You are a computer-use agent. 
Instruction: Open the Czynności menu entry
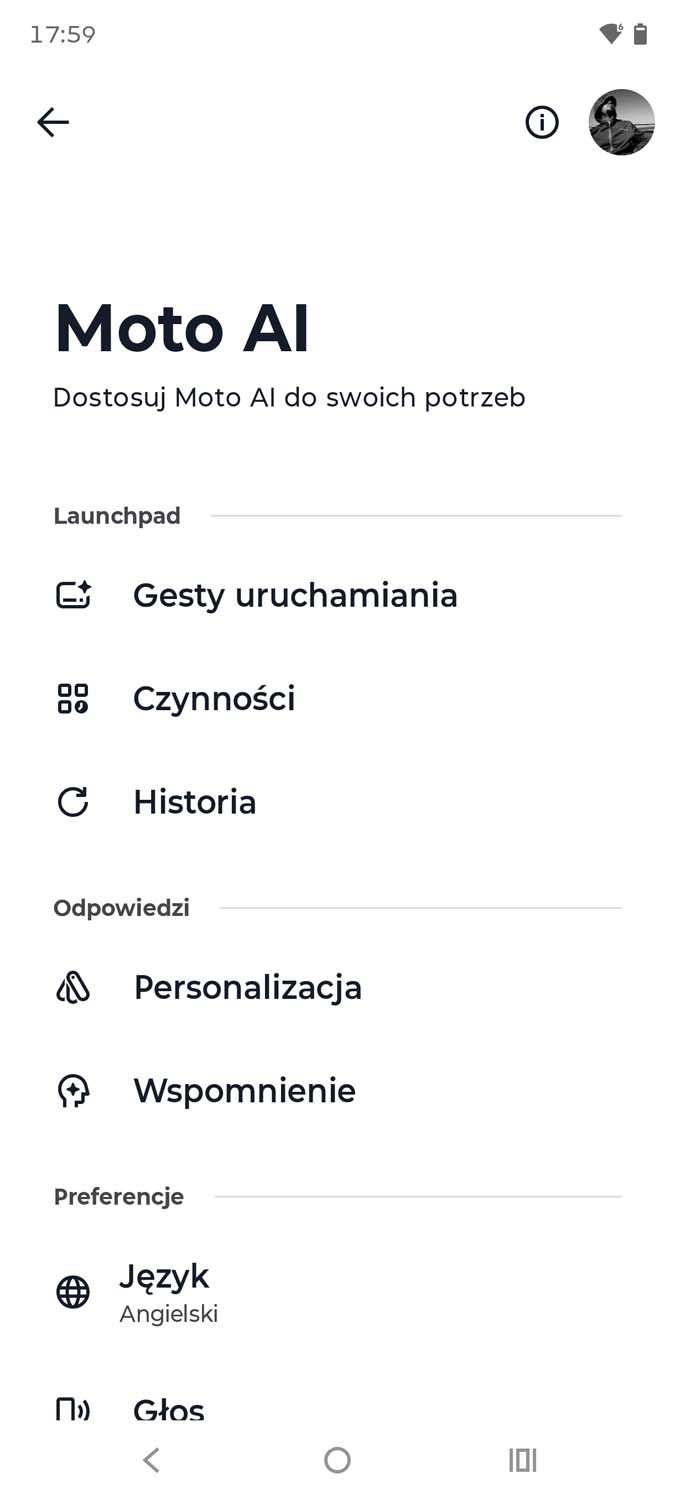pos(214,698)
